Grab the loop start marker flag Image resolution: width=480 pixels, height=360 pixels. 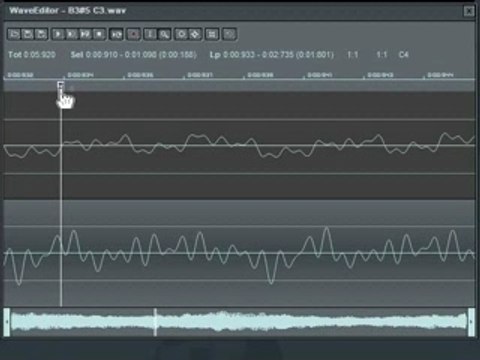[61, 85]
